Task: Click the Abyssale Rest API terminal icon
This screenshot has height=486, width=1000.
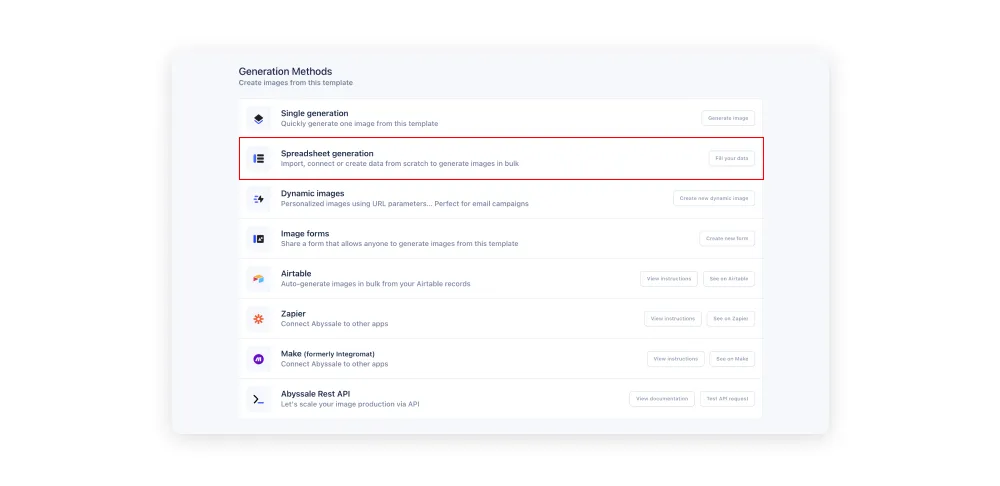Action: (x=258, y=399)
